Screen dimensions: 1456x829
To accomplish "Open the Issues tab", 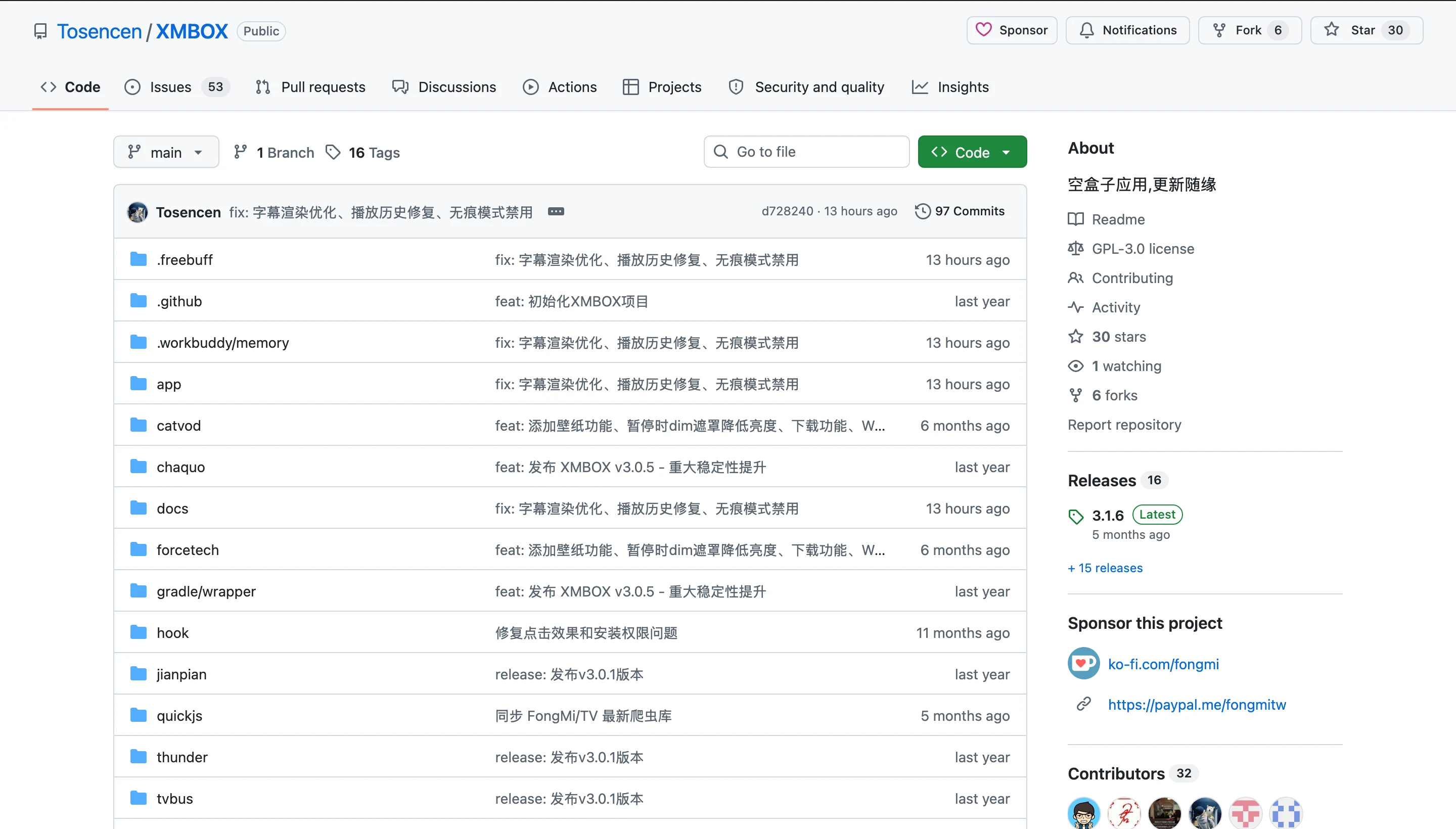I will pos(177,87).
